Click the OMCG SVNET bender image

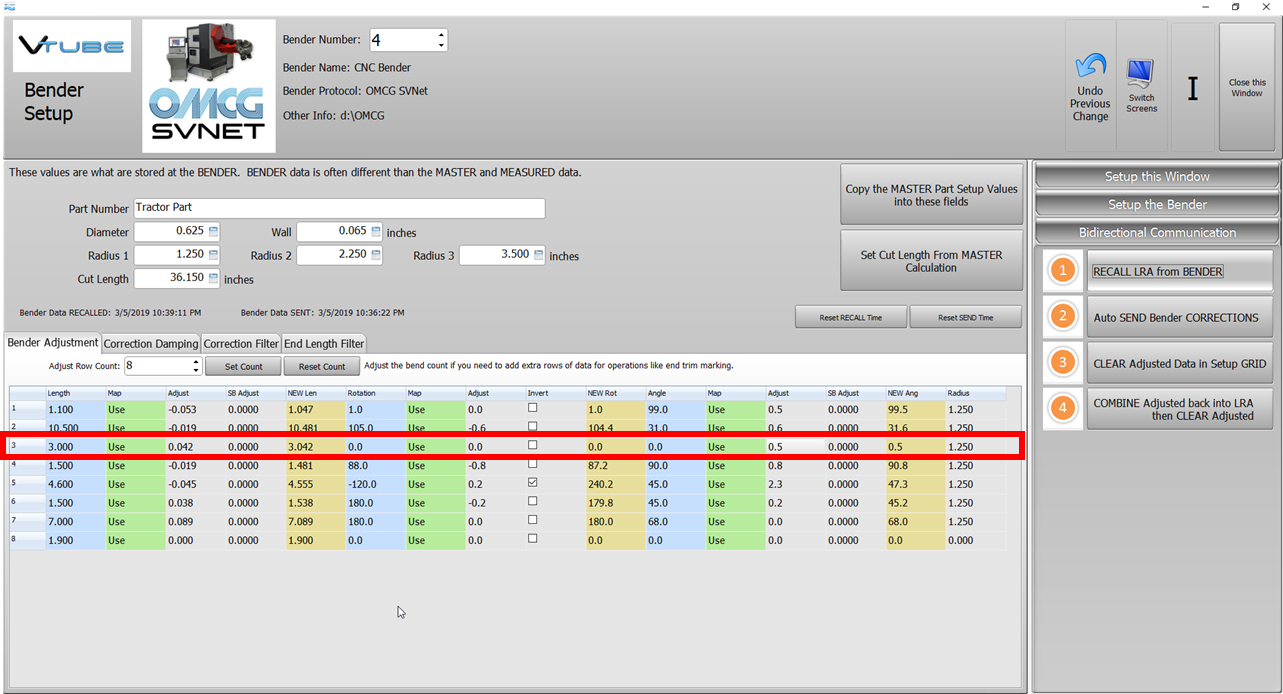click(207, 83)
